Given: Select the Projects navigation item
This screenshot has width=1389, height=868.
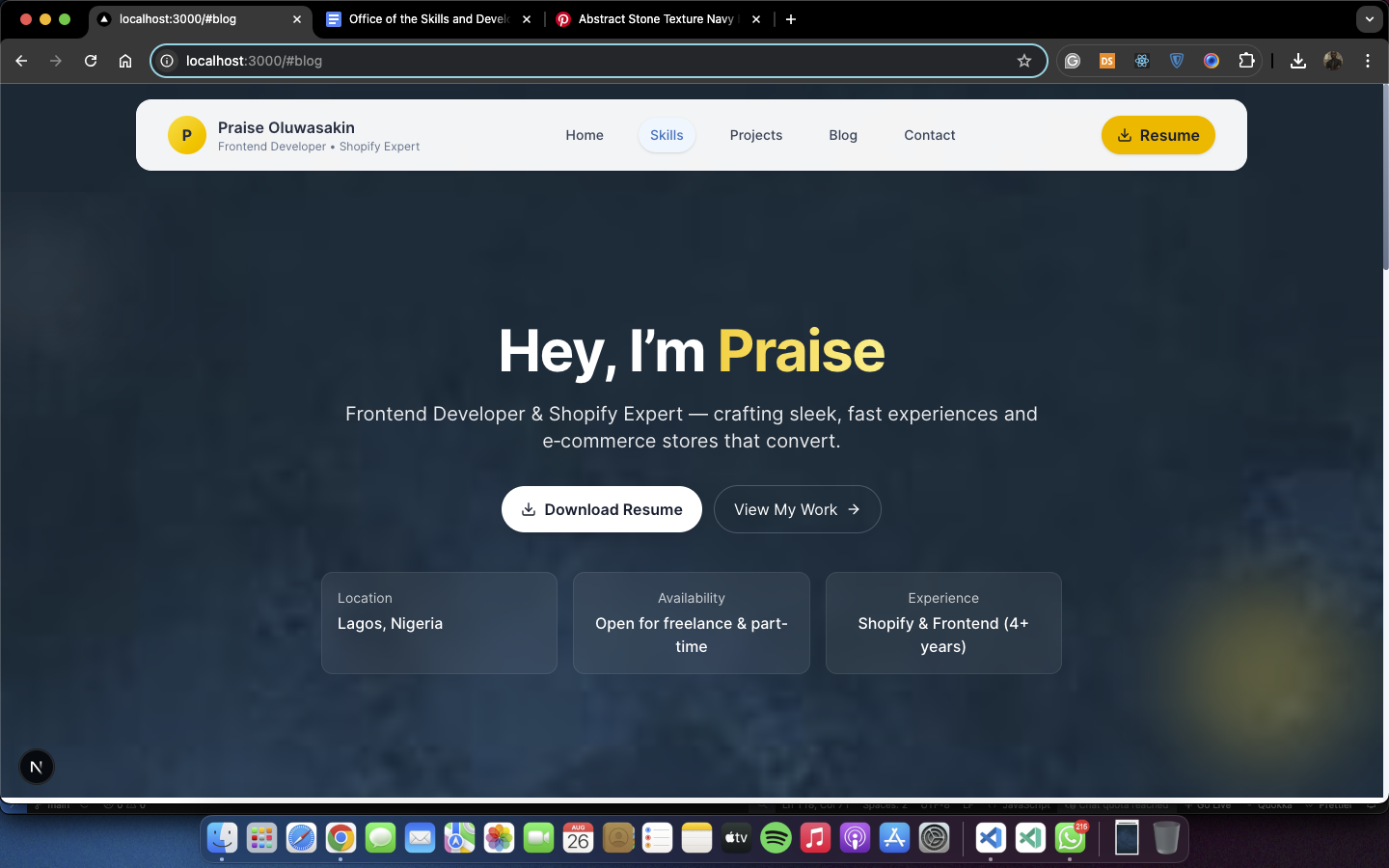Looking at the screenshot, I should click(755, 135).
